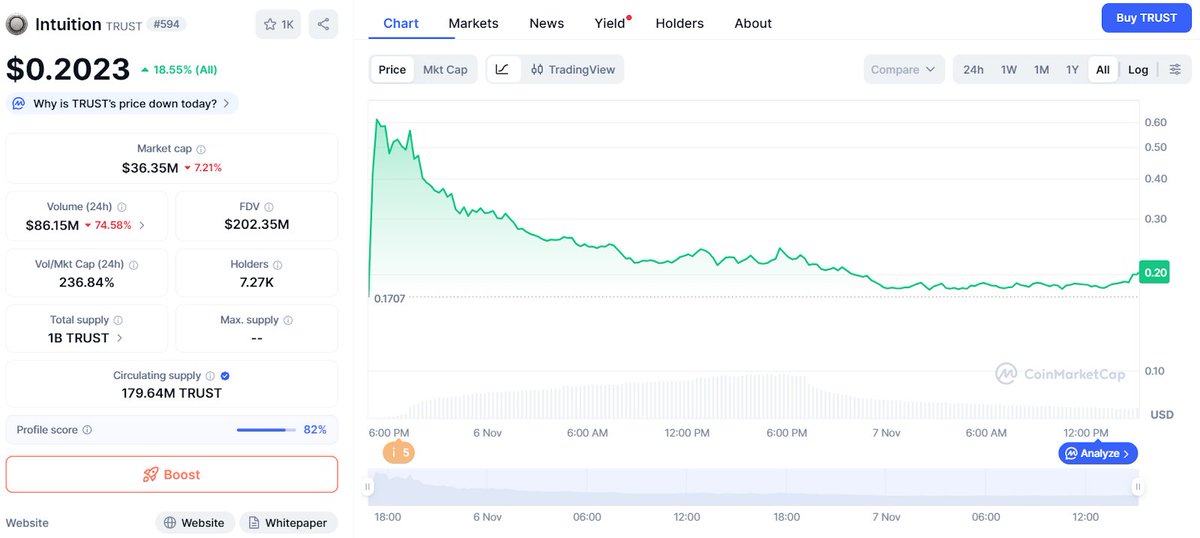Click the FDV info icon
Image resolution: width=1200 pixels, height=538 pixels.
[x=269, y=206]
